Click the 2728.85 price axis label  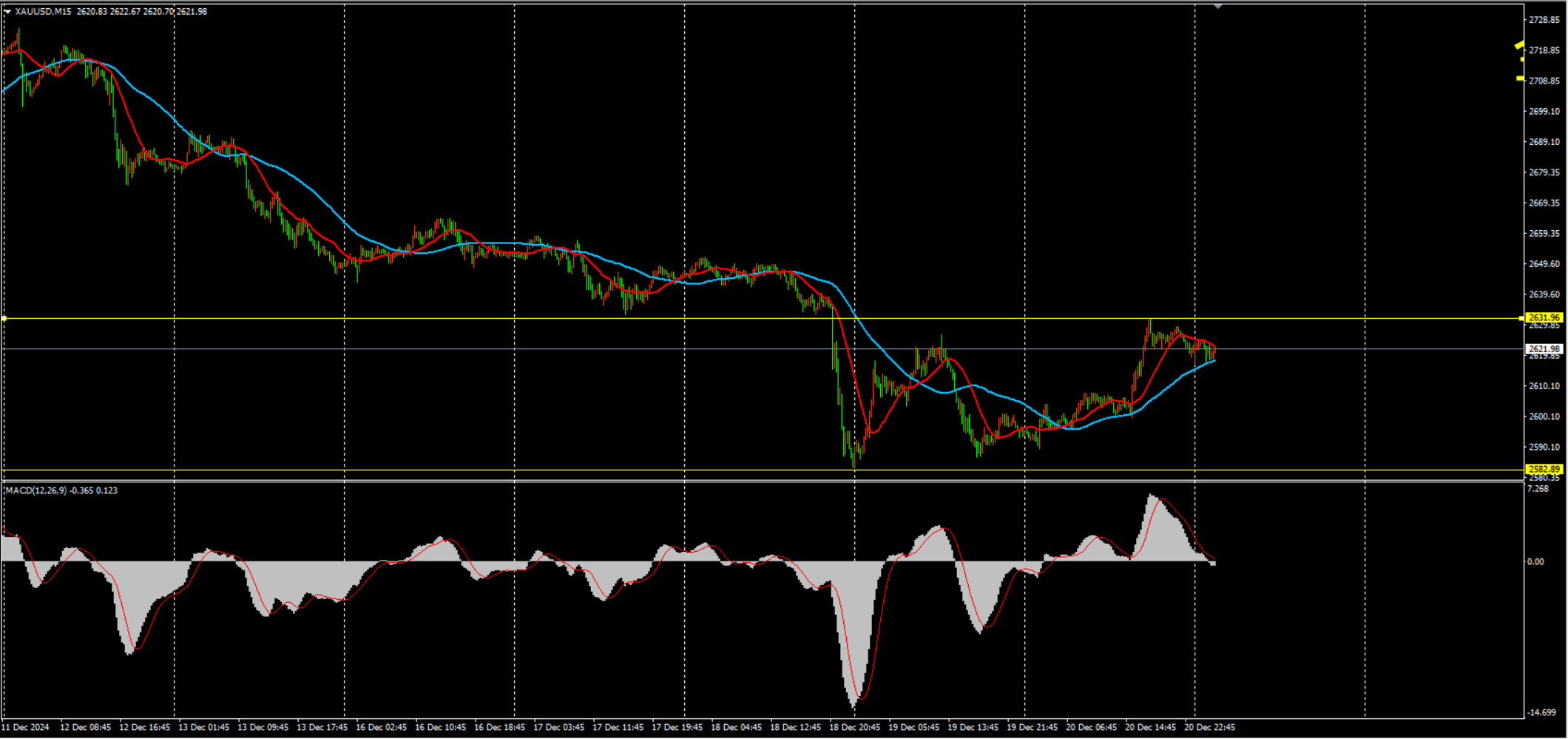point(1544,20)
